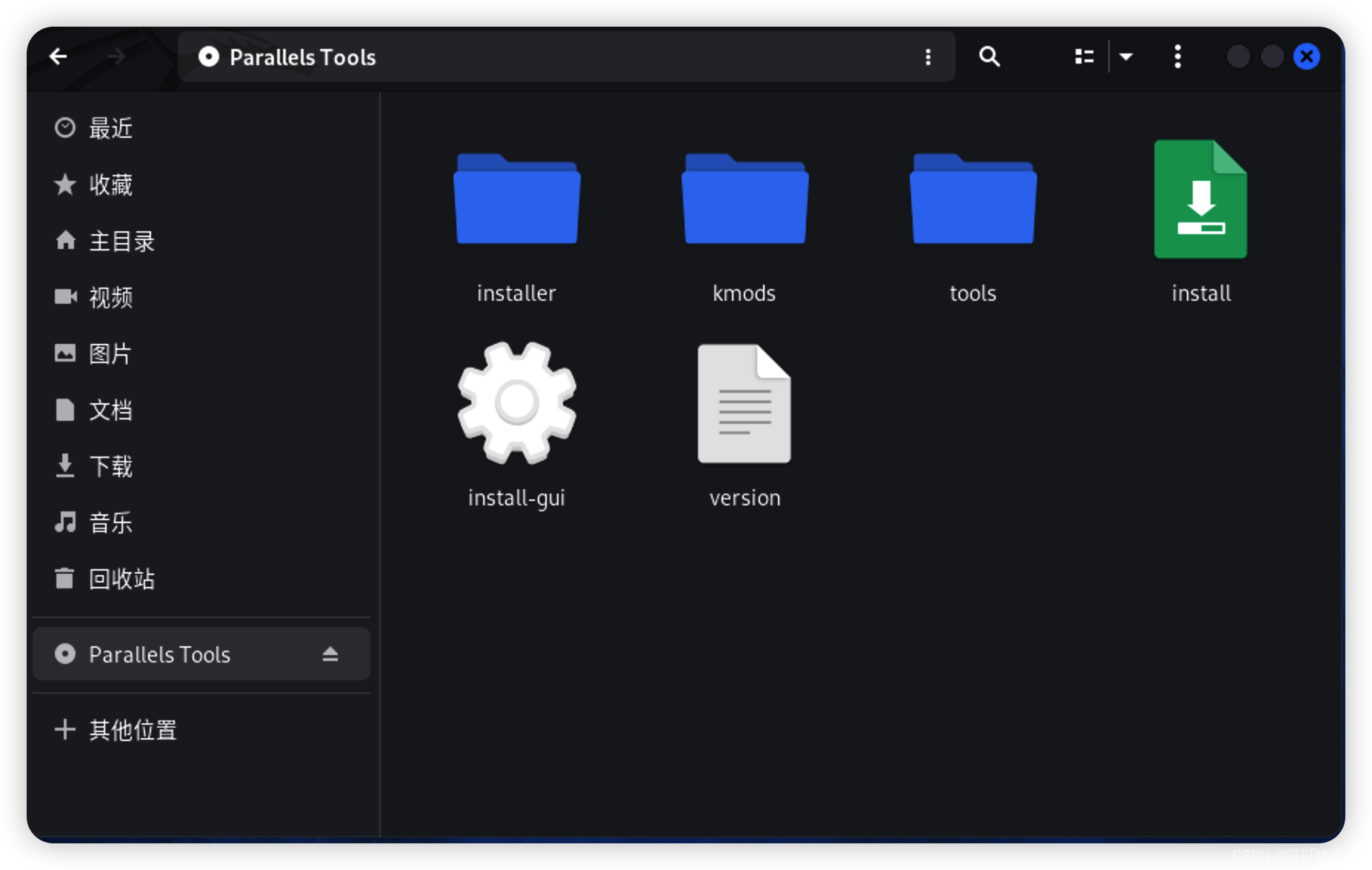Screen dimensions: 1372x870
Task: Click the window minimize button
Action: click(x=1238, y=56)
